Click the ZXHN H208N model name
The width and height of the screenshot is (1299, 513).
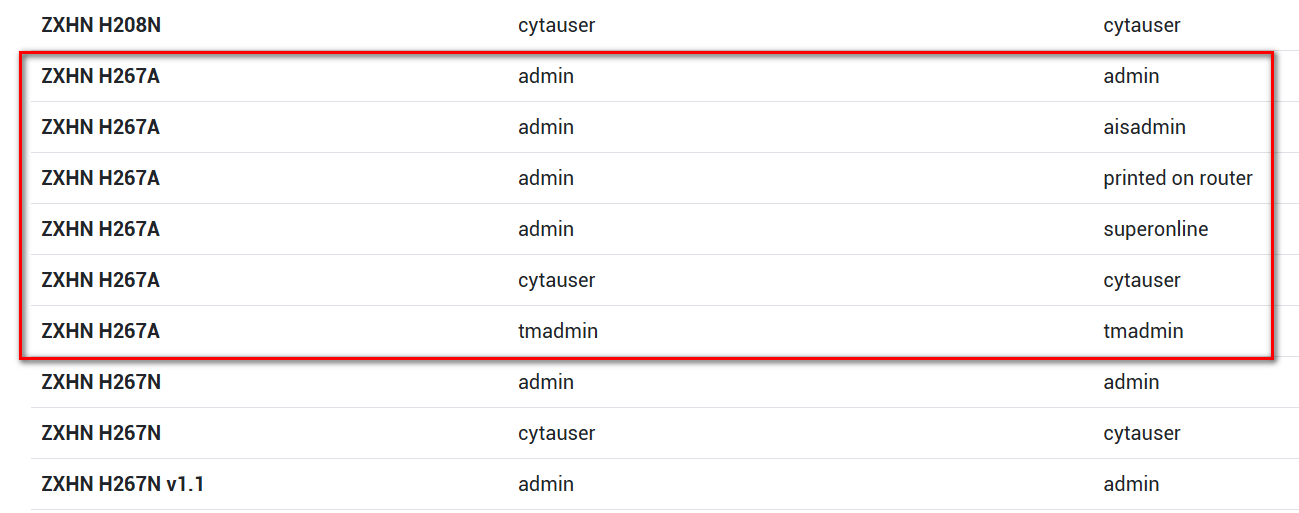(101, 25)
